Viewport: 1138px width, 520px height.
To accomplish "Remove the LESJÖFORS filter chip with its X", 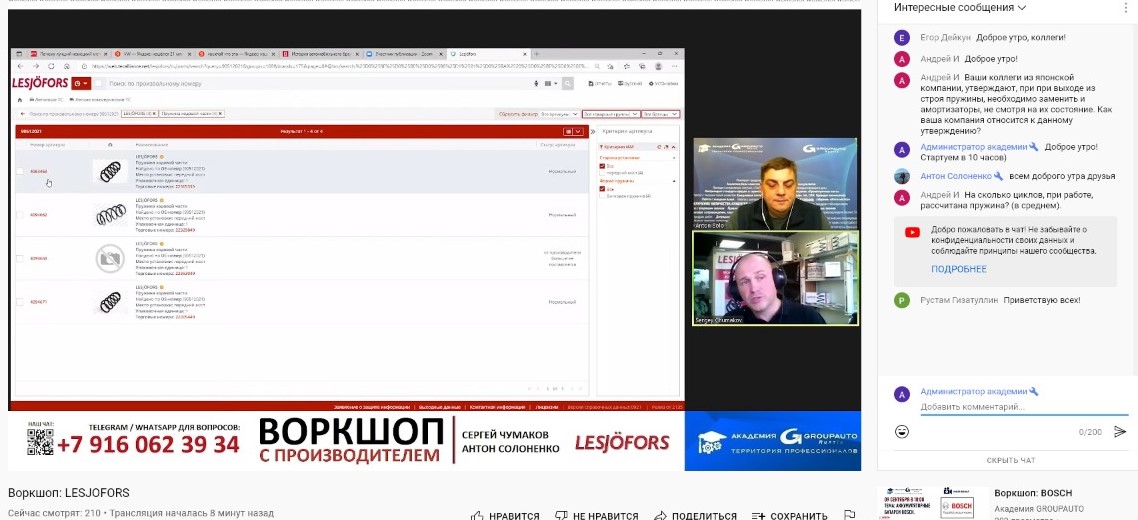I will point(155,114).
